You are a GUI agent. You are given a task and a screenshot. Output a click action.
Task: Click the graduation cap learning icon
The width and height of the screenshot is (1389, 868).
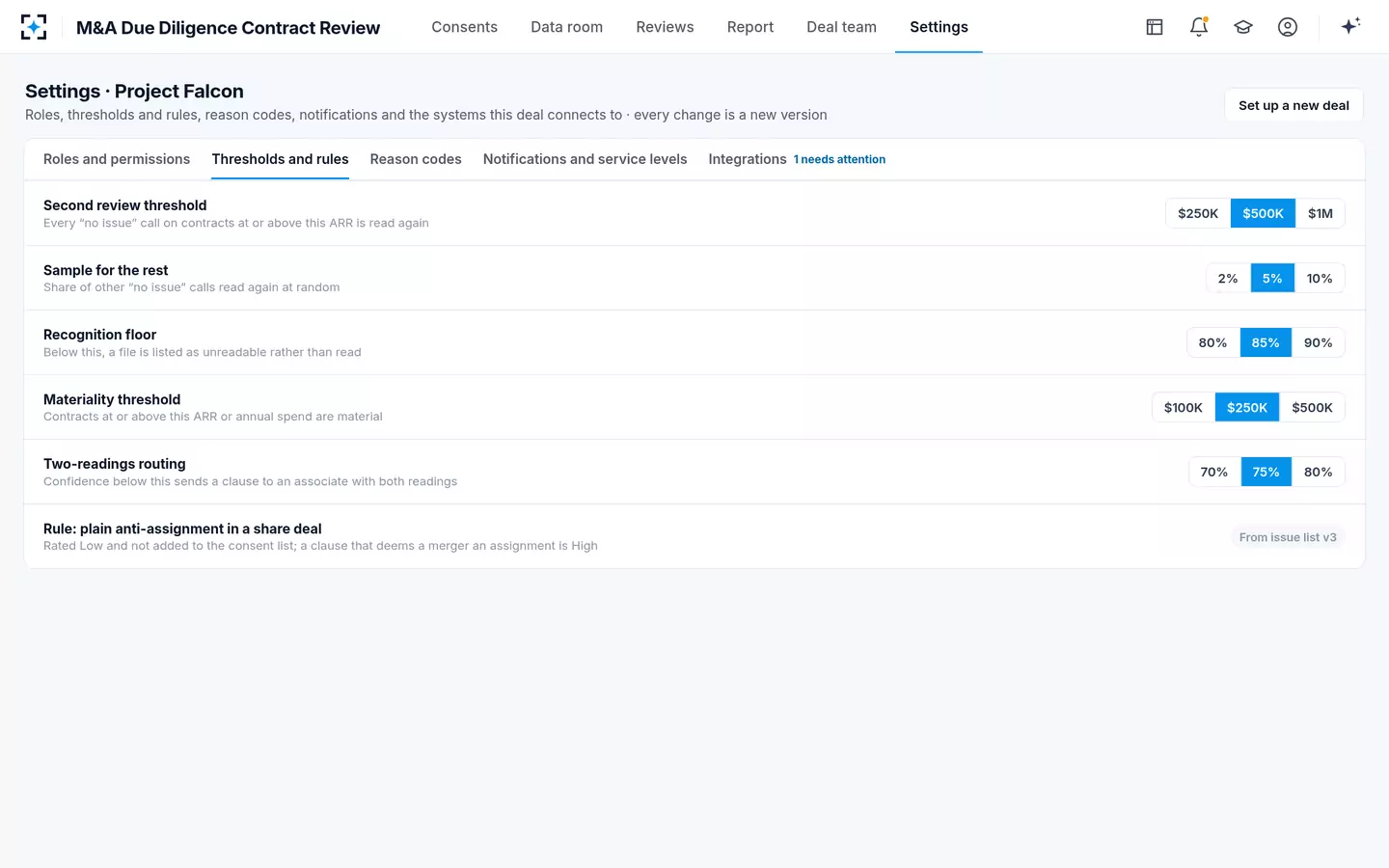pyautogui.click(x=1243, y=27)
